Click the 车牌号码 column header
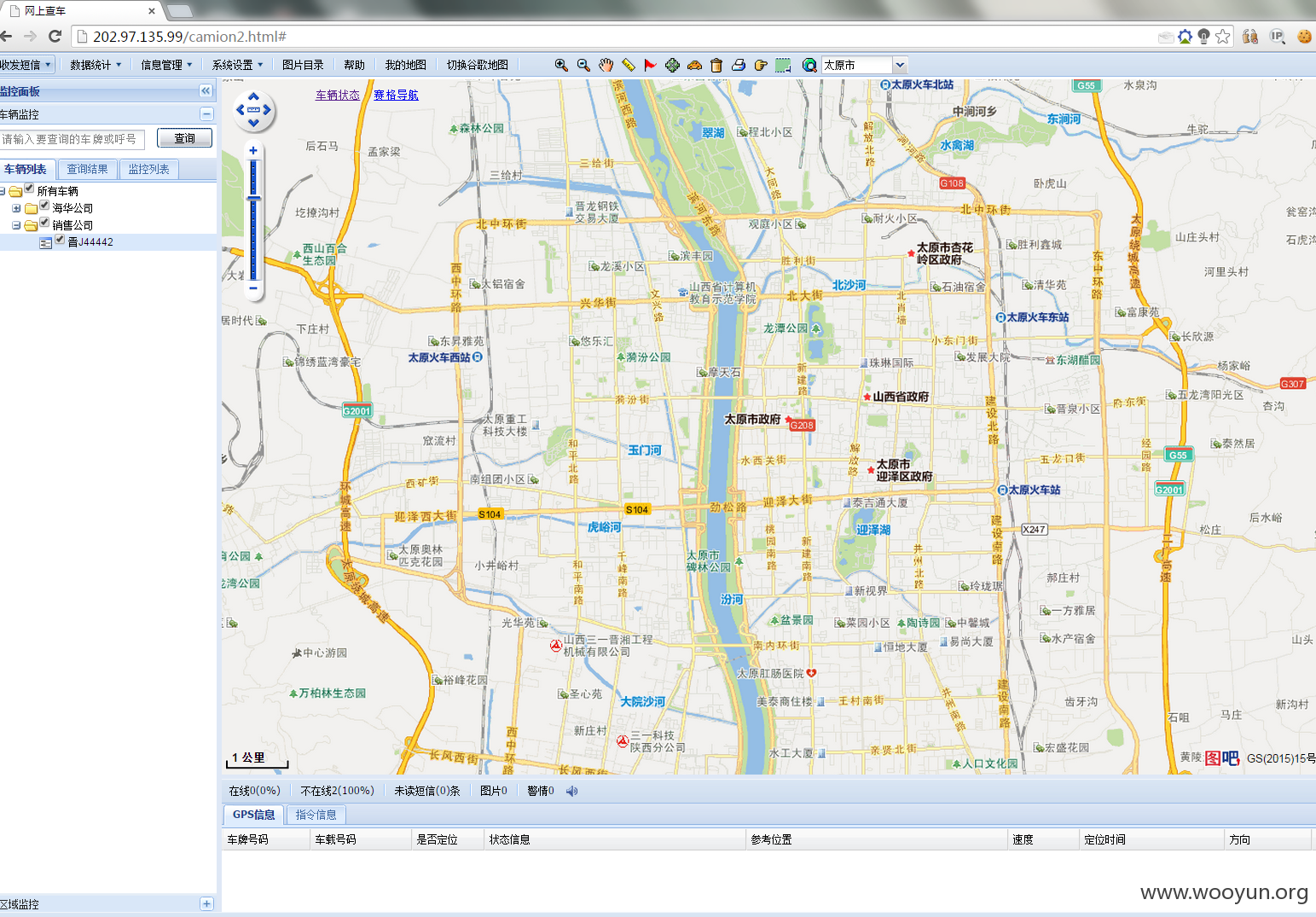The height and width of the screenshot is (917, 1316). click(266, 839)
